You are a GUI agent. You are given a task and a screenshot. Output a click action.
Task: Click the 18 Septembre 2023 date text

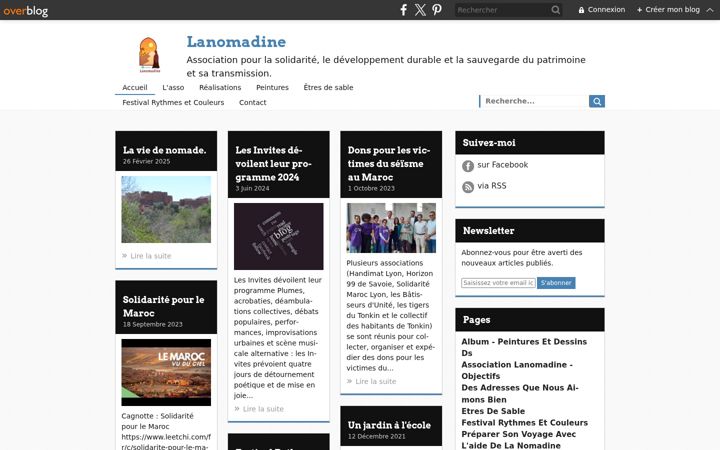click(152, 325)
